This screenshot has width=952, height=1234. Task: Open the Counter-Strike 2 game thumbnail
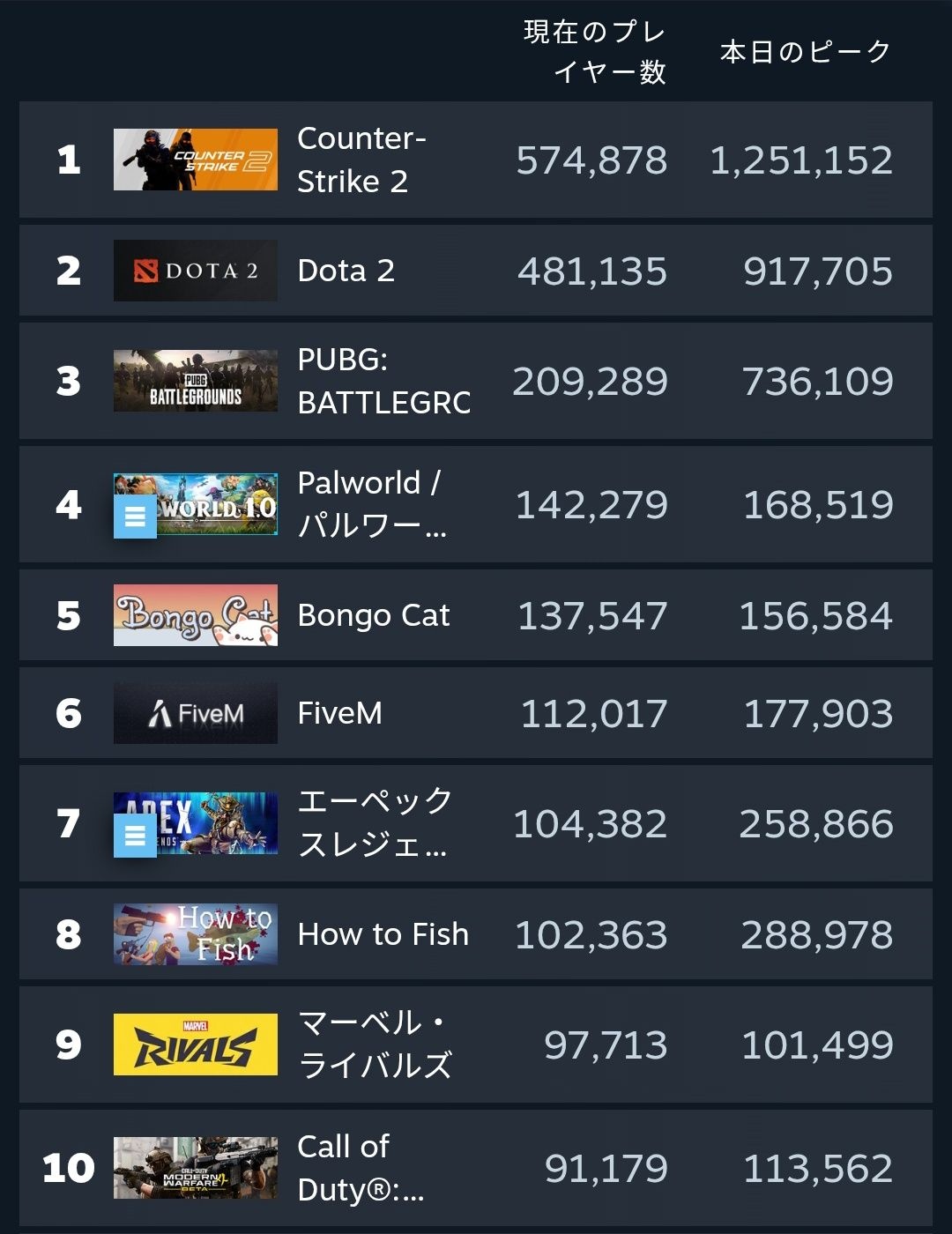(x=195, y=160)
